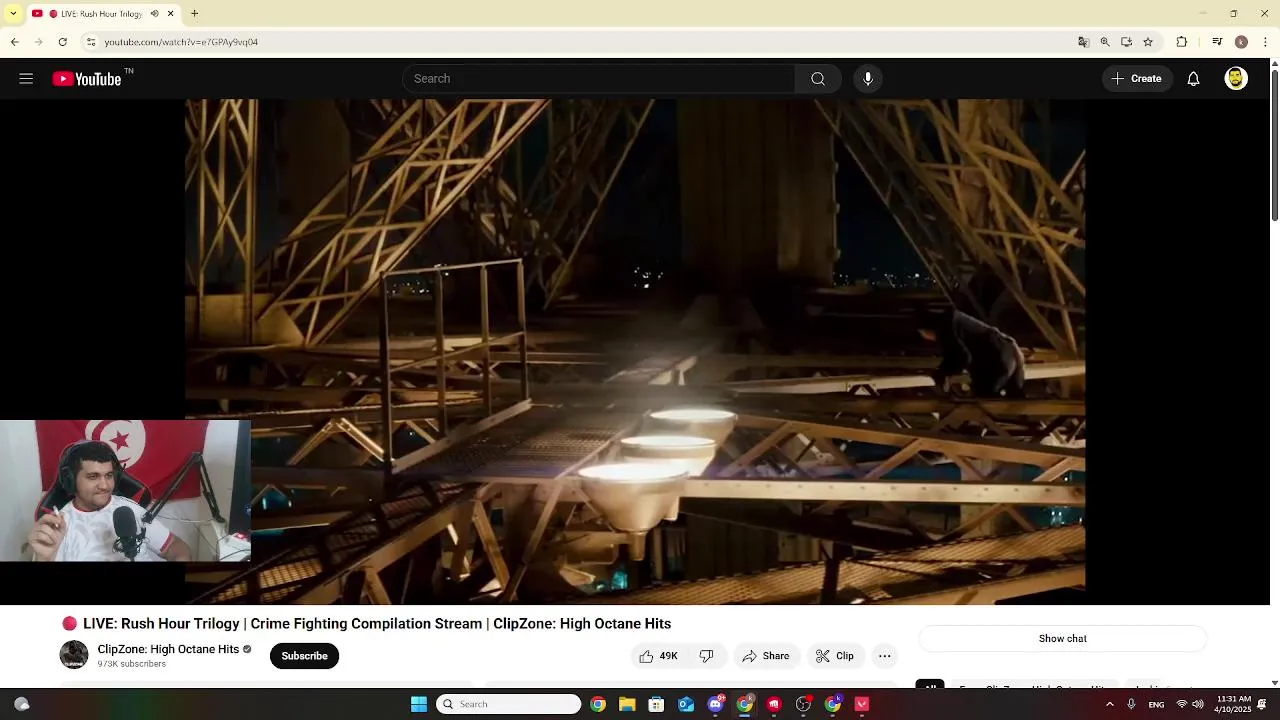1280x720 pixels.
Task: Open a new Chrome tab
Action: coord(195,14)
